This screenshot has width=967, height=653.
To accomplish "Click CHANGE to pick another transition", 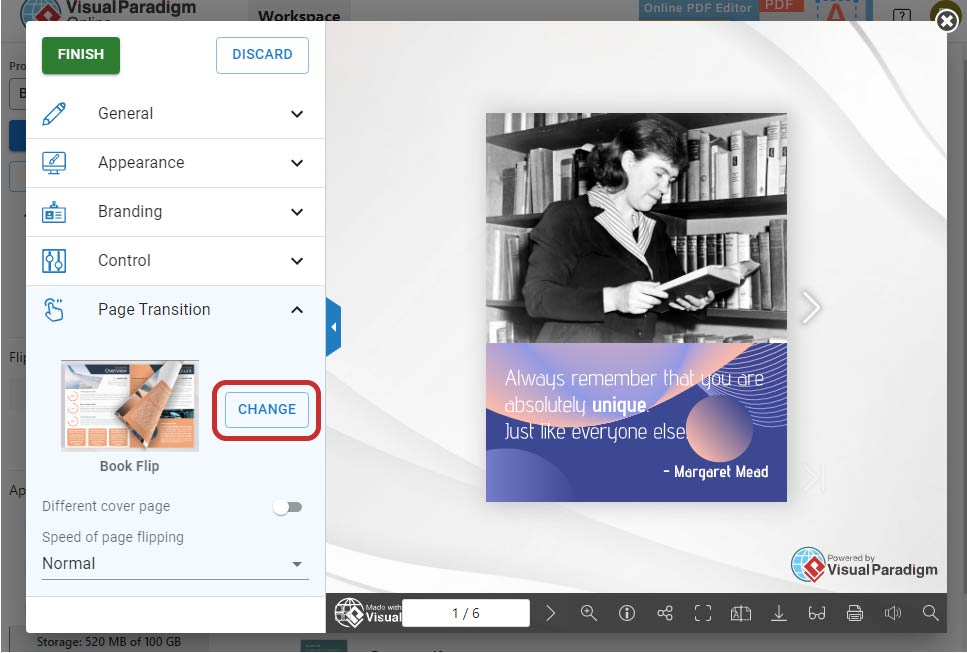I will 266,409.
